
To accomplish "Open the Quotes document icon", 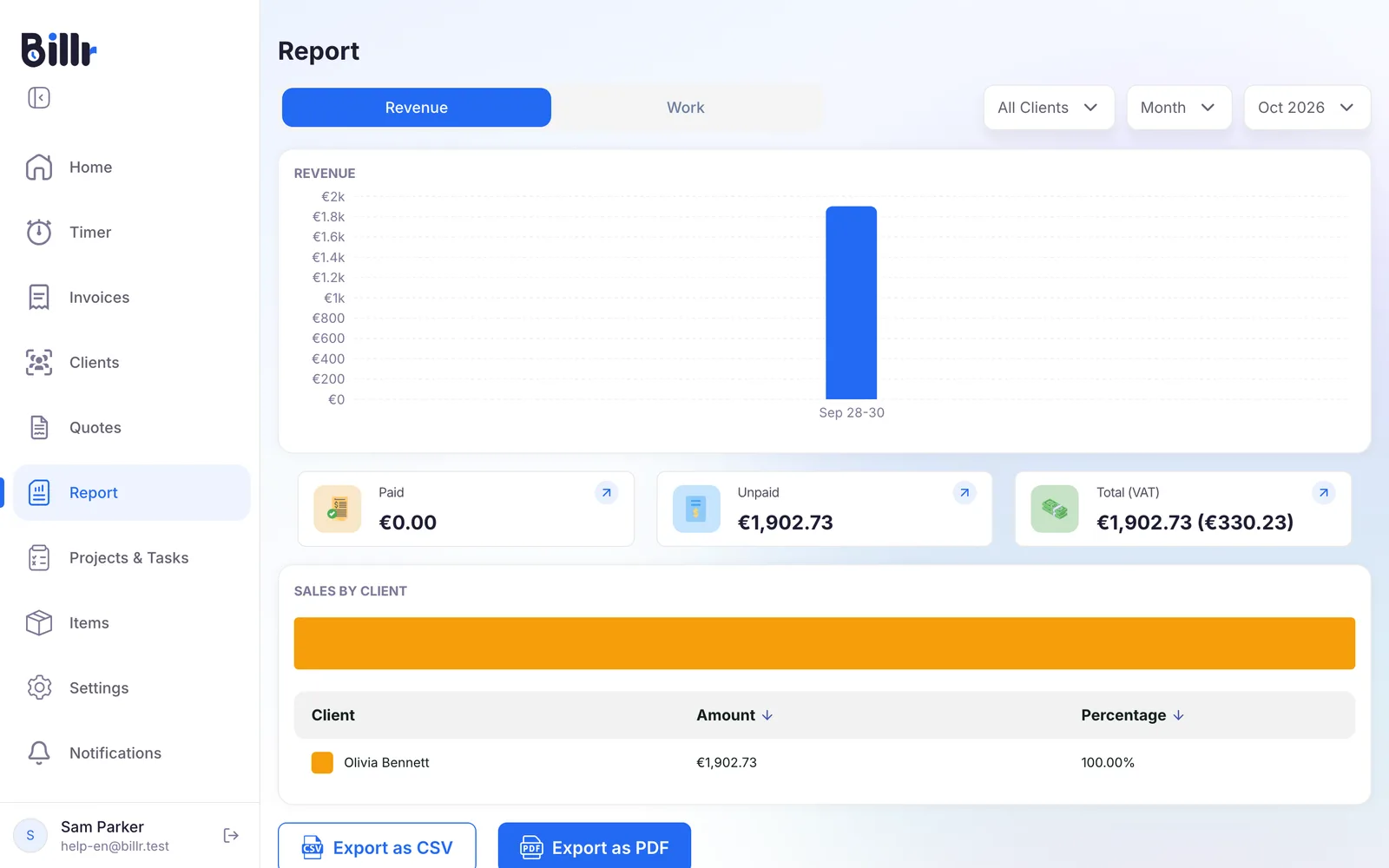I will pos(39,427).
